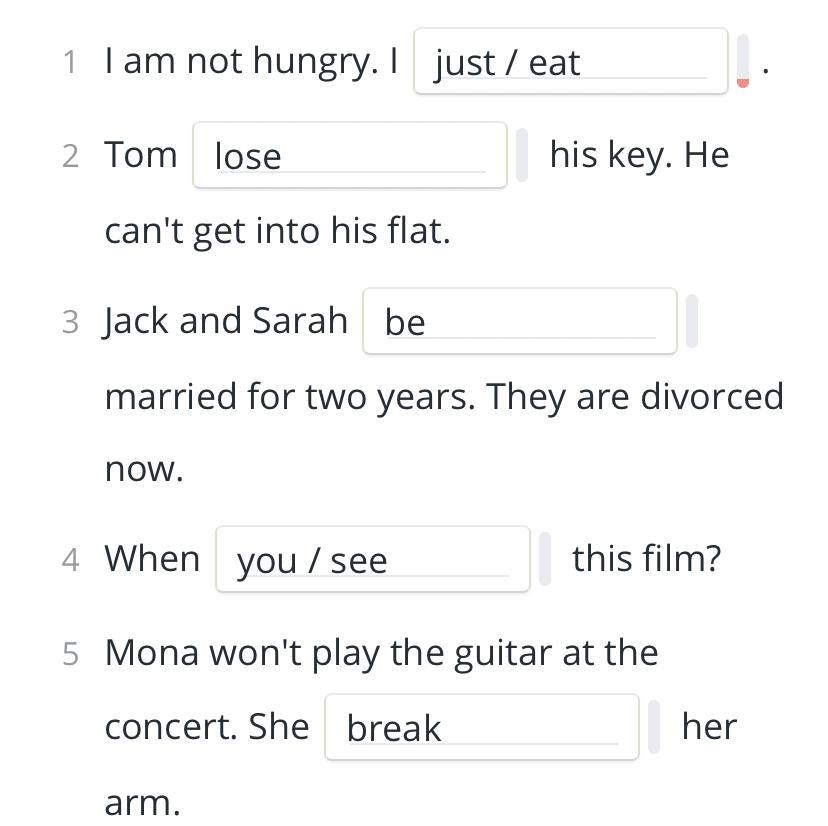
Task: Click the sentence 'I am not hungry.'
Action: [x=240, y=62]
